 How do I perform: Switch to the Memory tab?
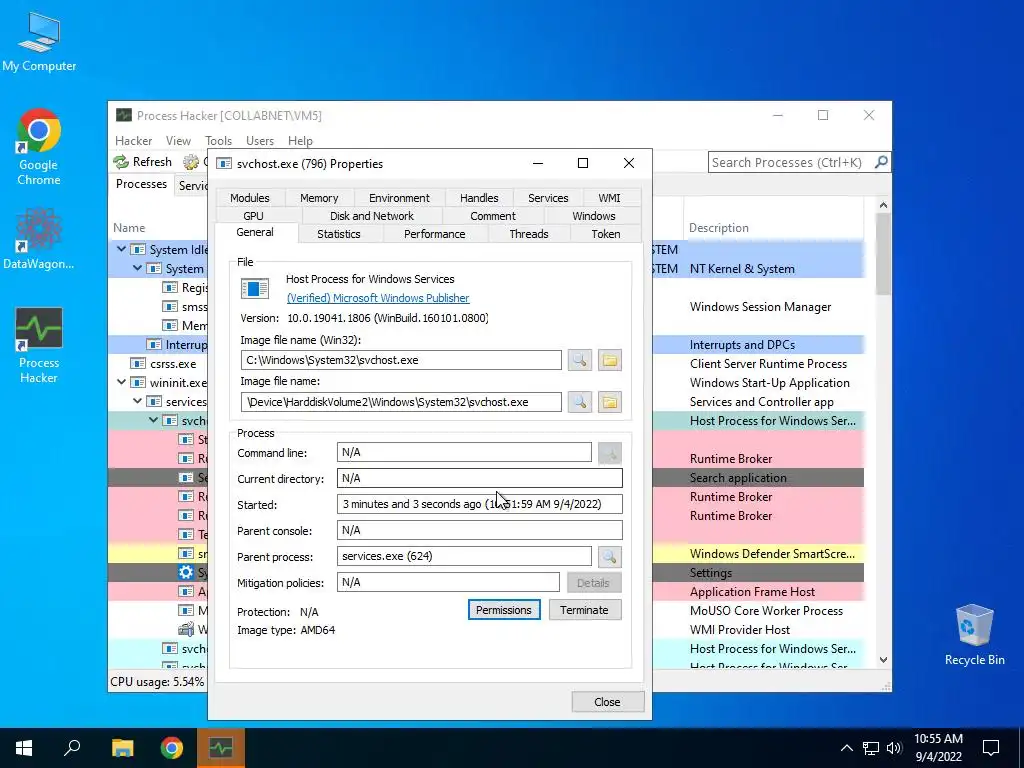[x=319, y=198]
